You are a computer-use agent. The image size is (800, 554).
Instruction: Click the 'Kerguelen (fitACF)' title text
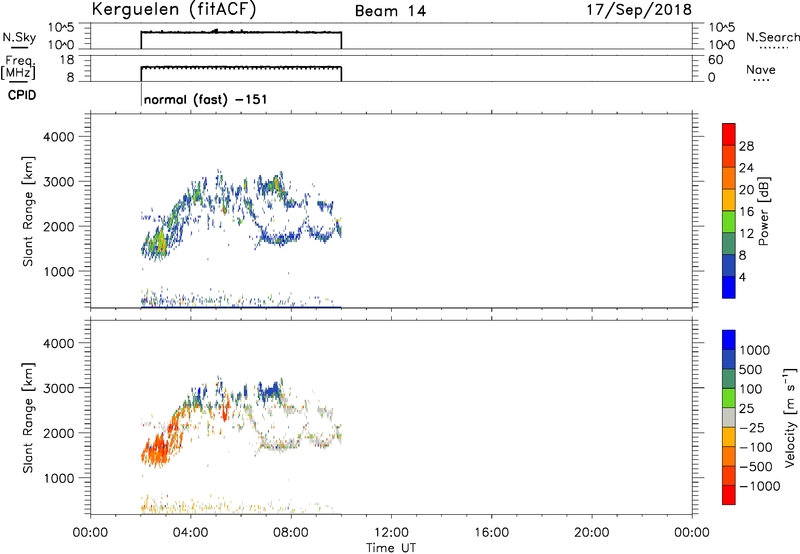(174, 10)
